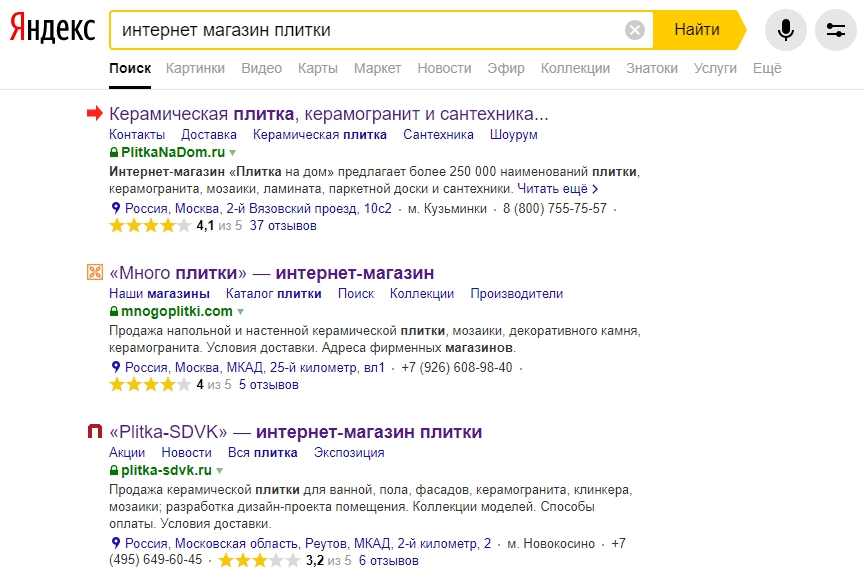Image resolution: width=864 pixels, height=582 pixels.
Task: Open Керамическая плитка sitelink
Action: click(x=320, y=134)
